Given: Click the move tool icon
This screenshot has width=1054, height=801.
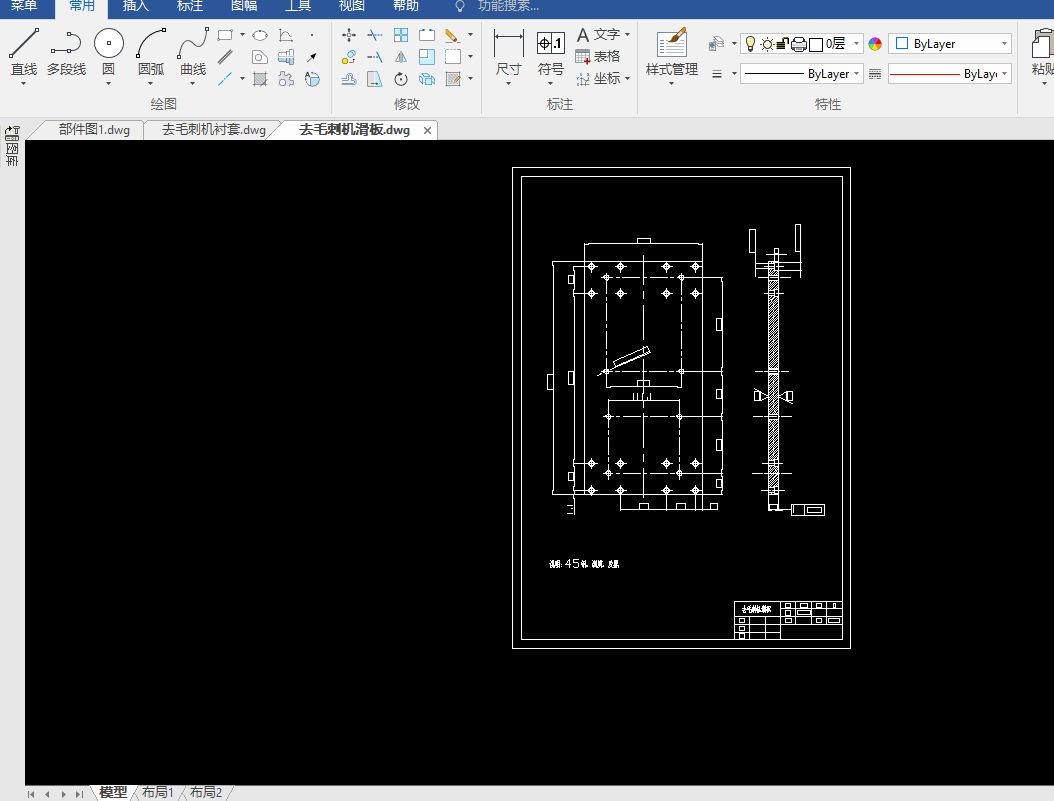Looking at the screenshot, I should (349, 35).
